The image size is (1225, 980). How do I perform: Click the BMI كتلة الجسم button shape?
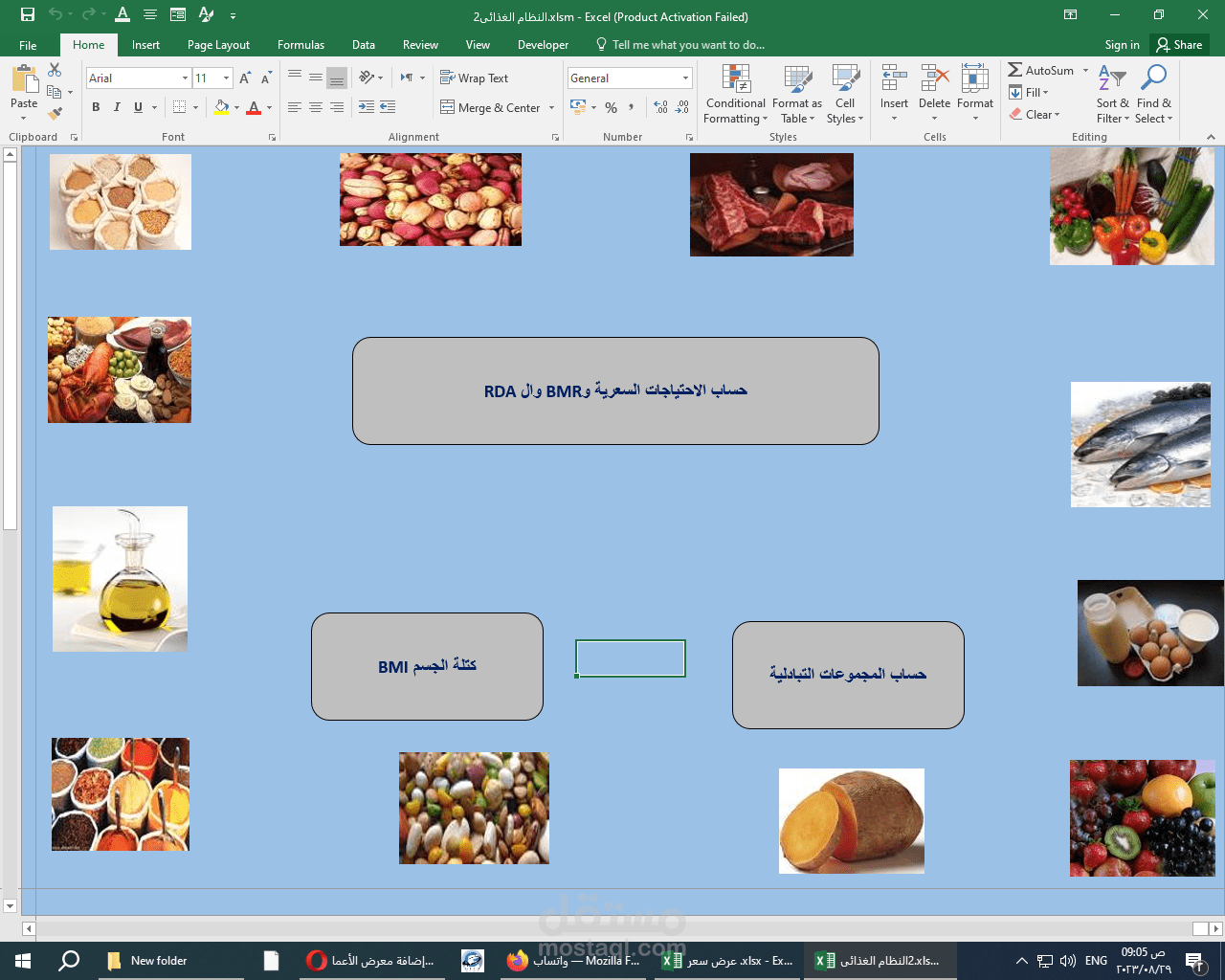point(427,666)
